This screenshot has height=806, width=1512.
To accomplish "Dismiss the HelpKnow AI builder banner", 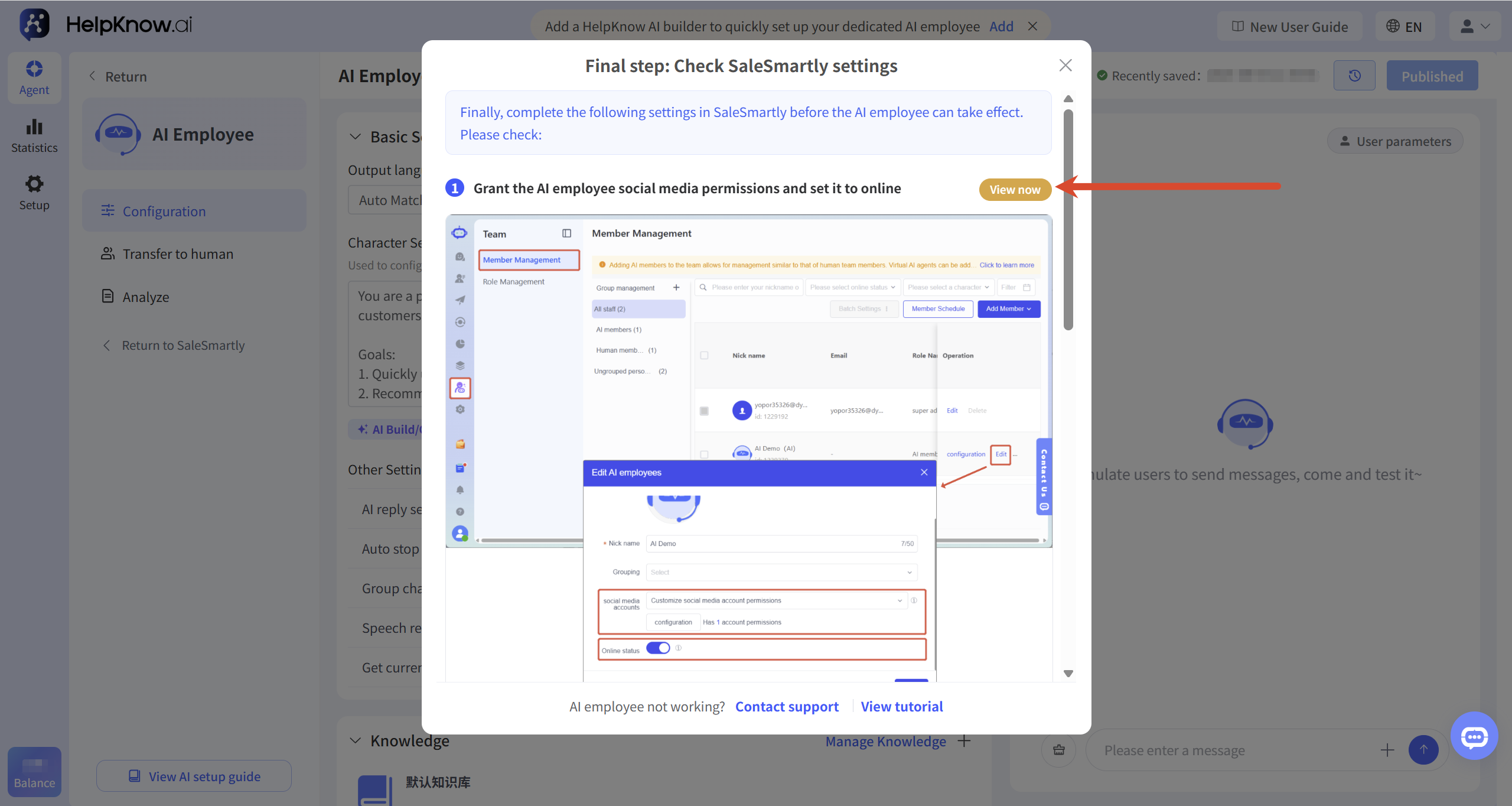I will pyautogui.click(x=1032, y=26).
